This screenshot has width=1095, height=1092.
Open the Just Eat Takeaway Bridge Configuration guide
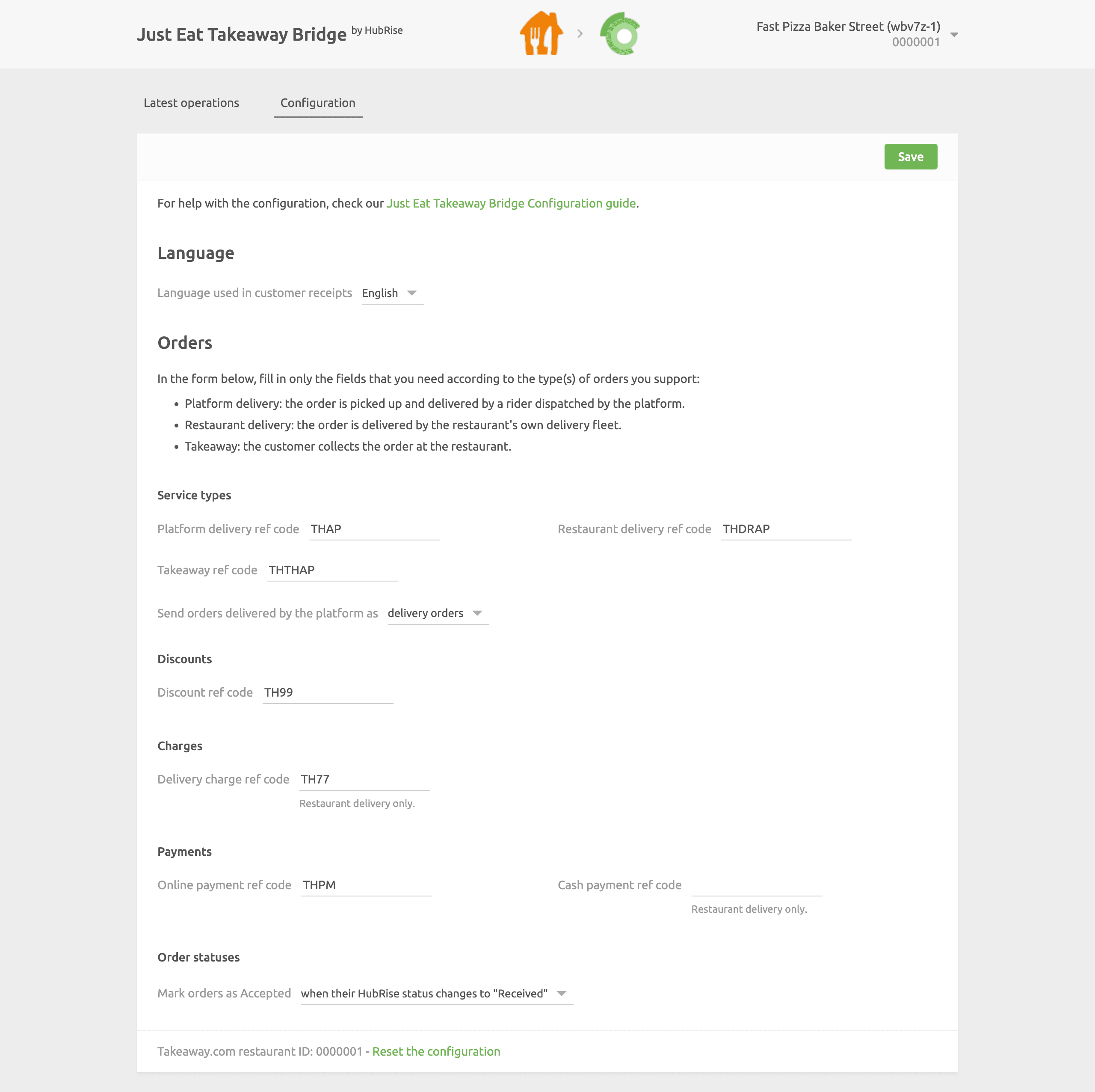tap(511, 203)
